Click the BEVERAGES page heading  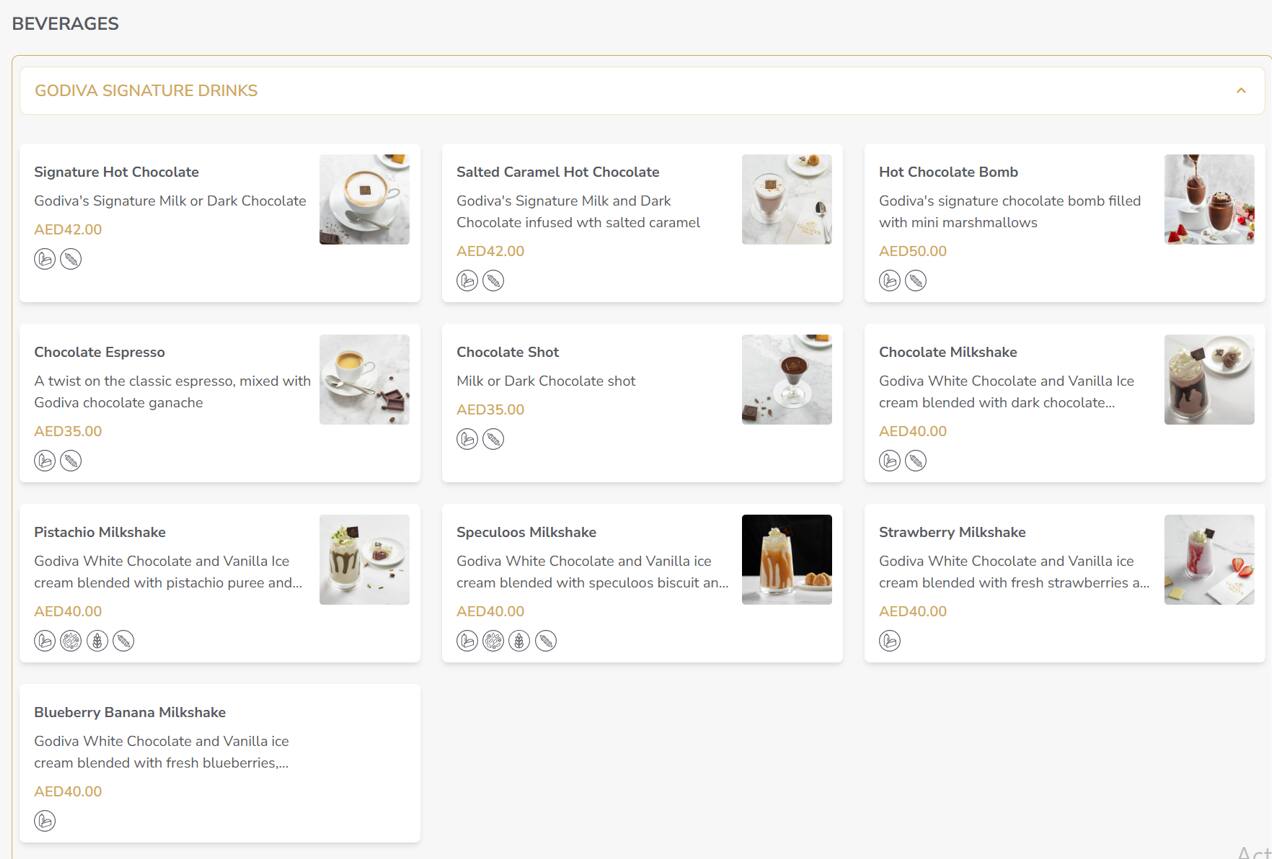click(x=65, y=24)
